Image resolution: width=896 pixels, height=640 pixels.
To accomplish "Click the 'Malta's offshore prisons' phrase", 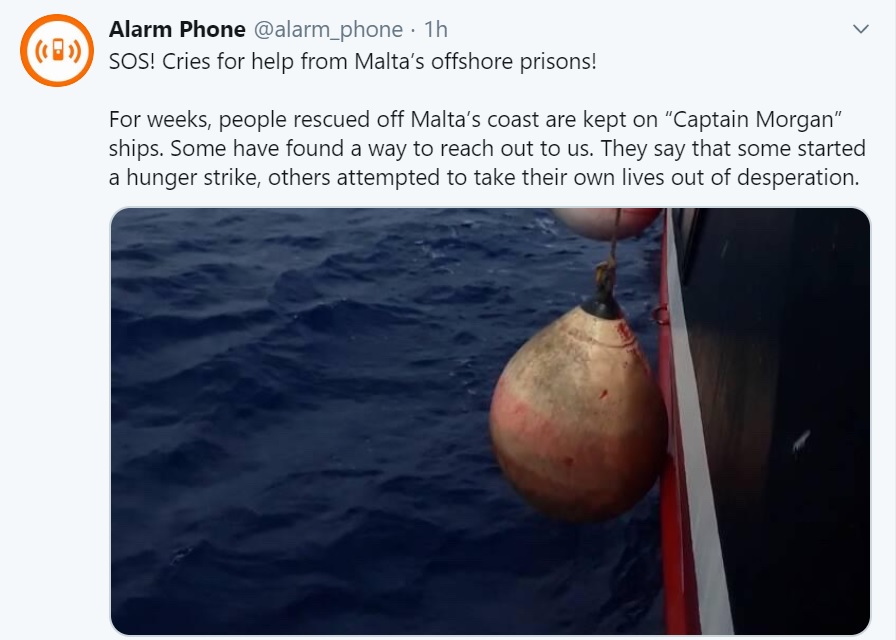I will 475,61.
